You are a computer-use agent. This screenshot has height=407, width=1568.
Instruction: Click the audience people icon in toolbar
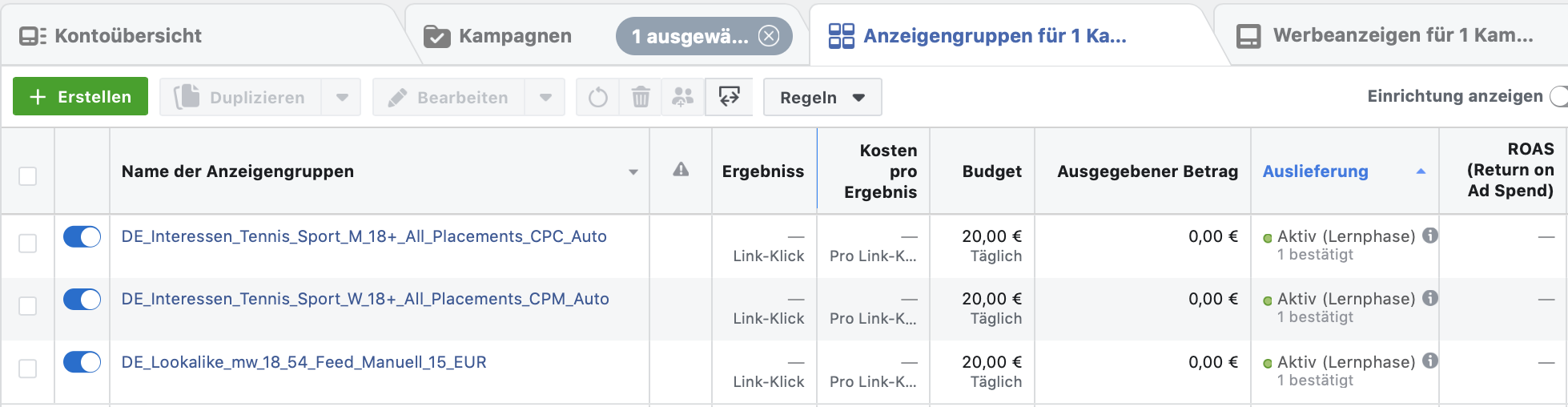683,98
